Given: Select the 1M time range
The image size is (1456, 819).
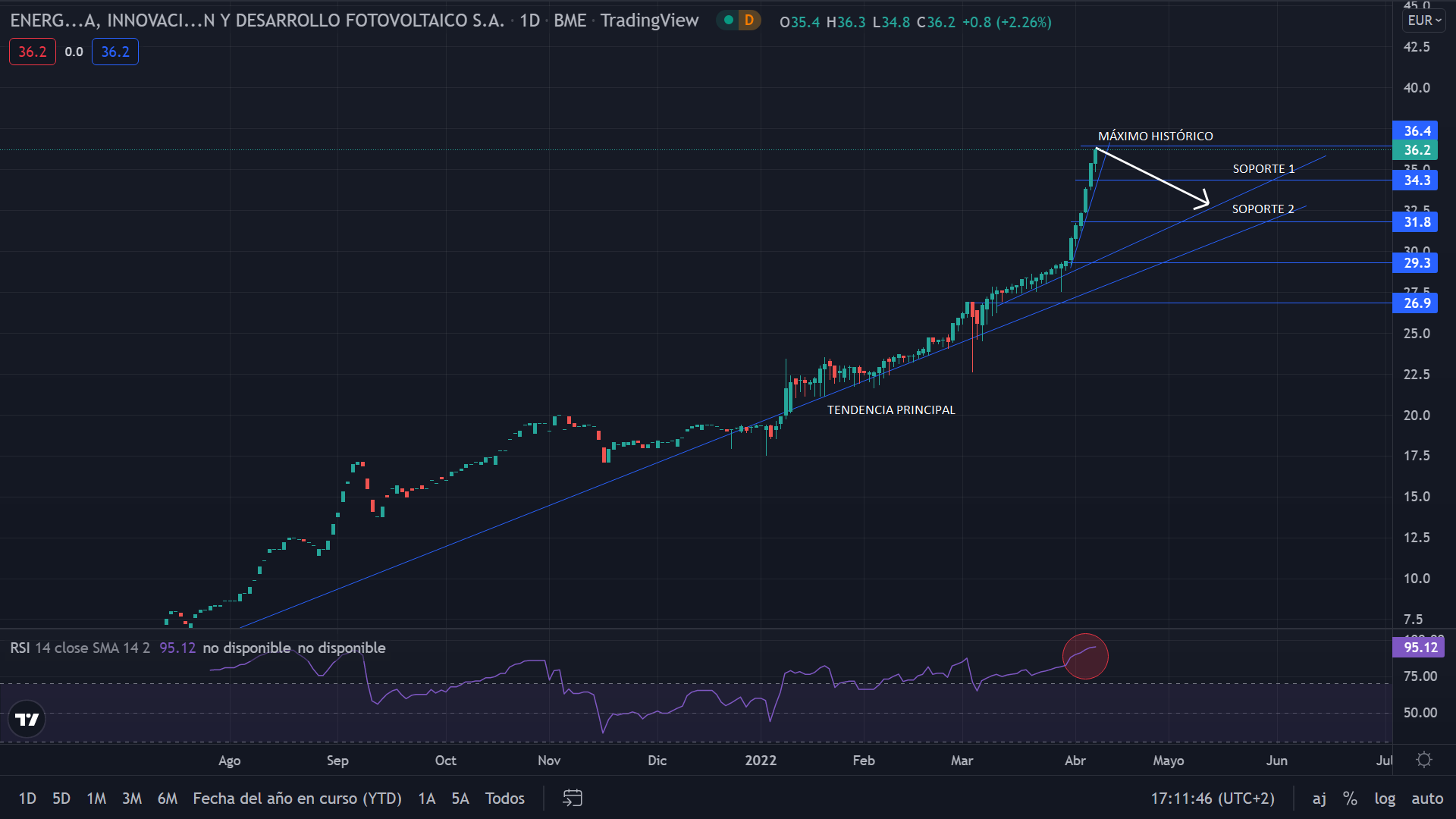Looking at the screenshot, I should [96, 798].
